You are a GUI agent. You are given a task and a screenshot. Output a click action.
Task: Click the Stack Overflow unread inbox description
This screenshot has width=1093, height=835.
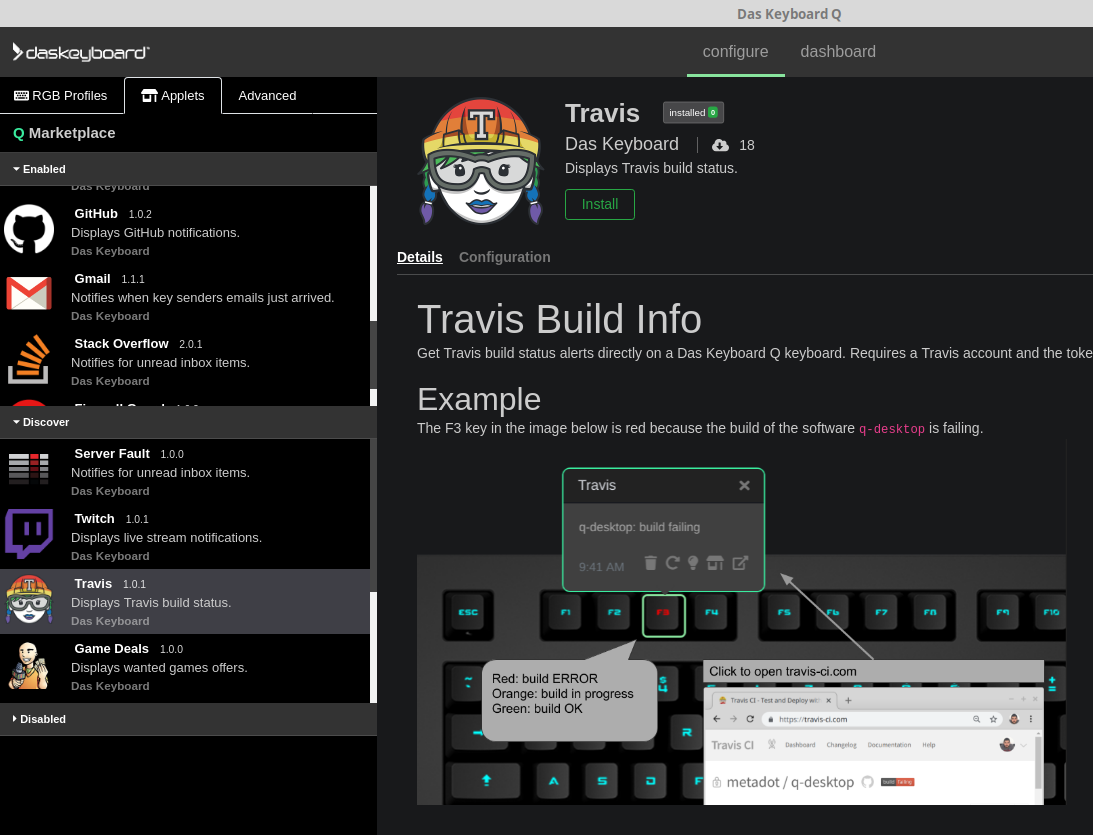point(160,362)
